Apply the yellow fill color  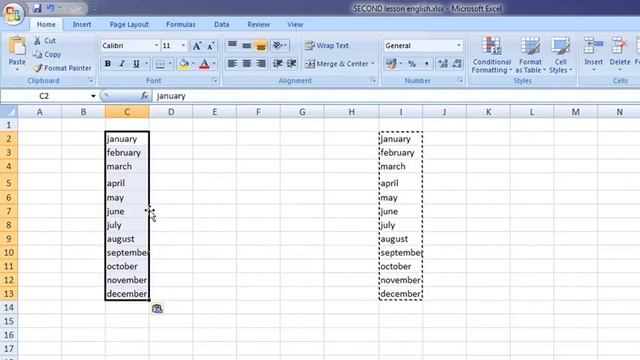184,64
